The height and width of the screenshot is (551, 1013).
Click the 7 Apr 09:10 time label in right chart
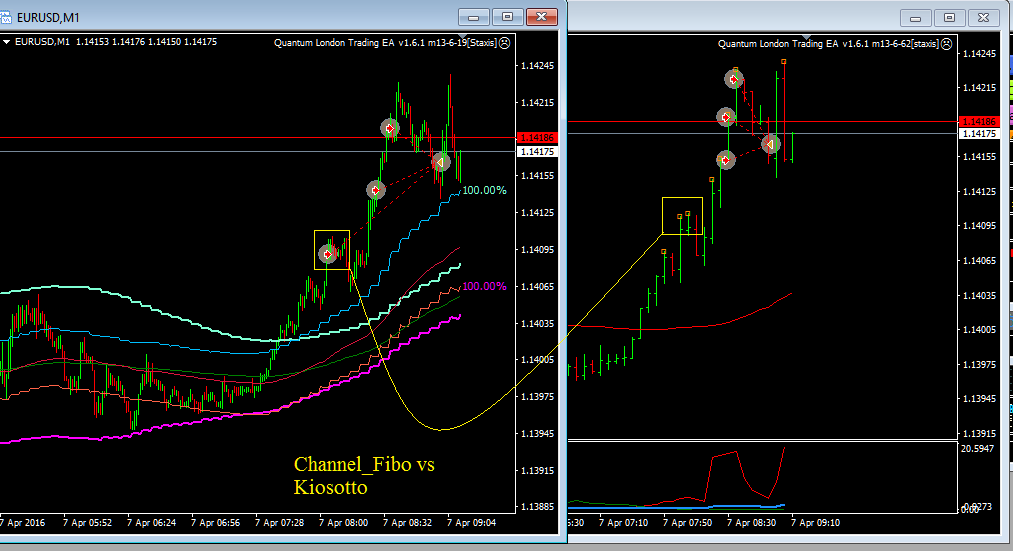(815, 523)
